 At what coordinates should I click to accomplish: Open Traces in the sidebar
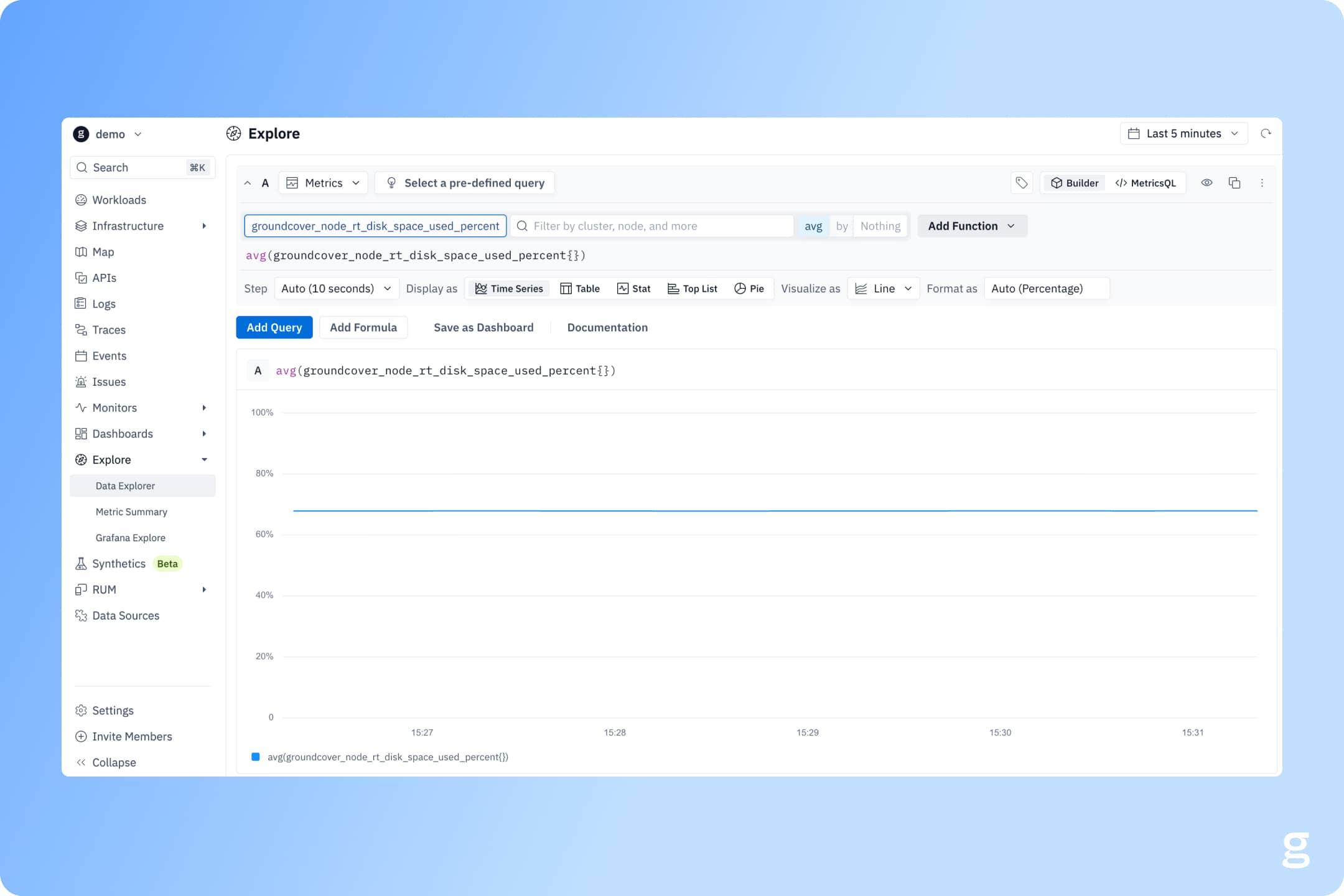pyautogui.click(x=108, y=330)
